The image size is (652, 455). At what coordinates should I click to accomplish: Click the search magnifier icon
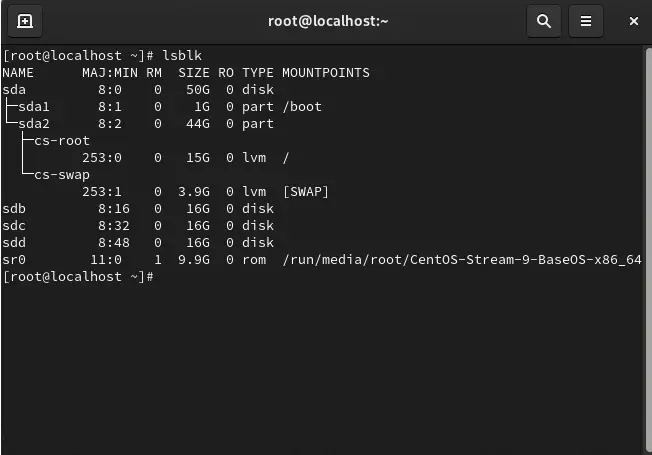click(x=543, y=20)
